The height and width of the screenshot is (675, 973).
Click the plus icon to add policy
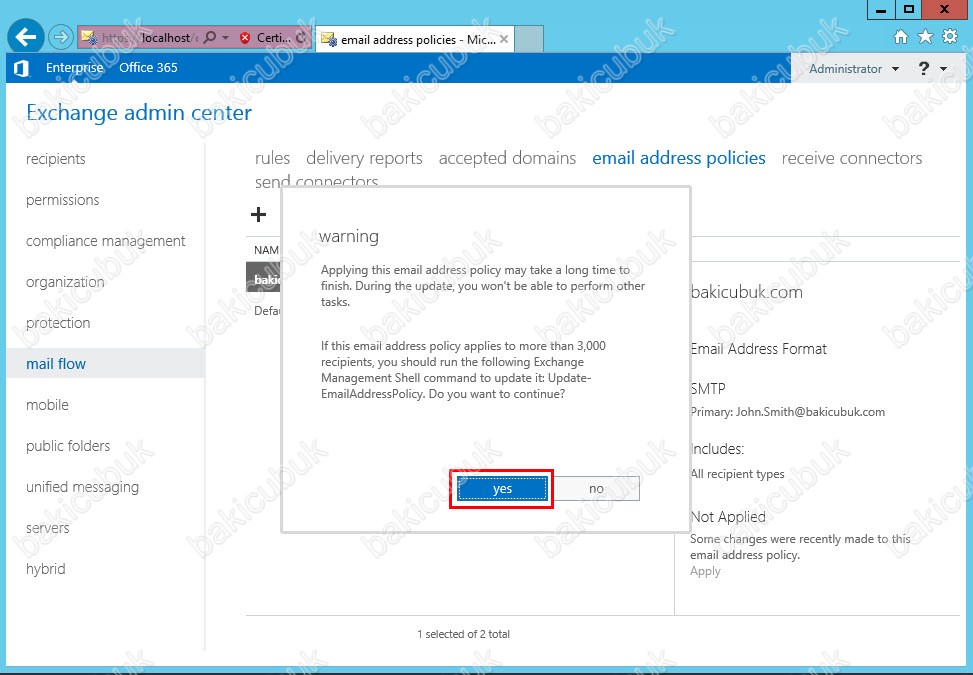pos(258,215)
